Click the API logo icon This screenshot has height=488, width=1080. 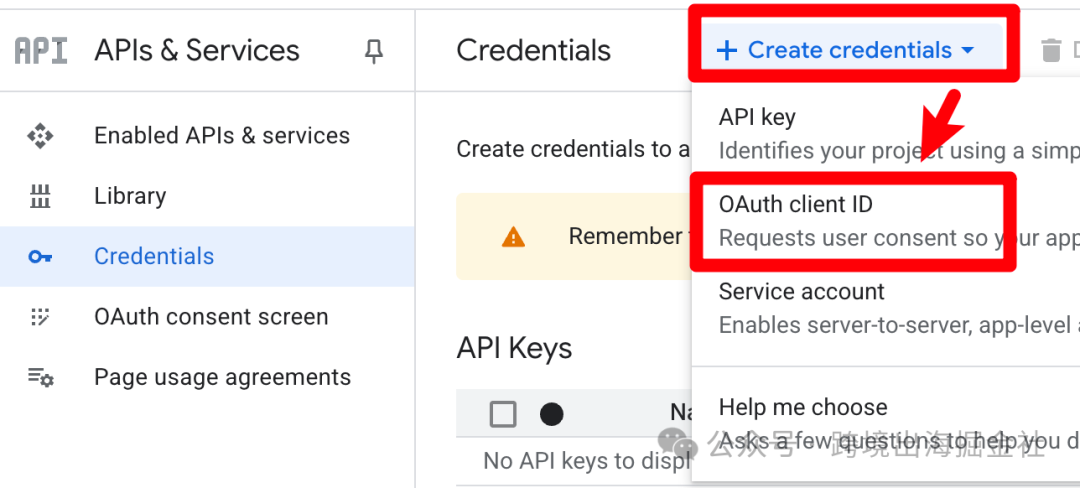41,50
